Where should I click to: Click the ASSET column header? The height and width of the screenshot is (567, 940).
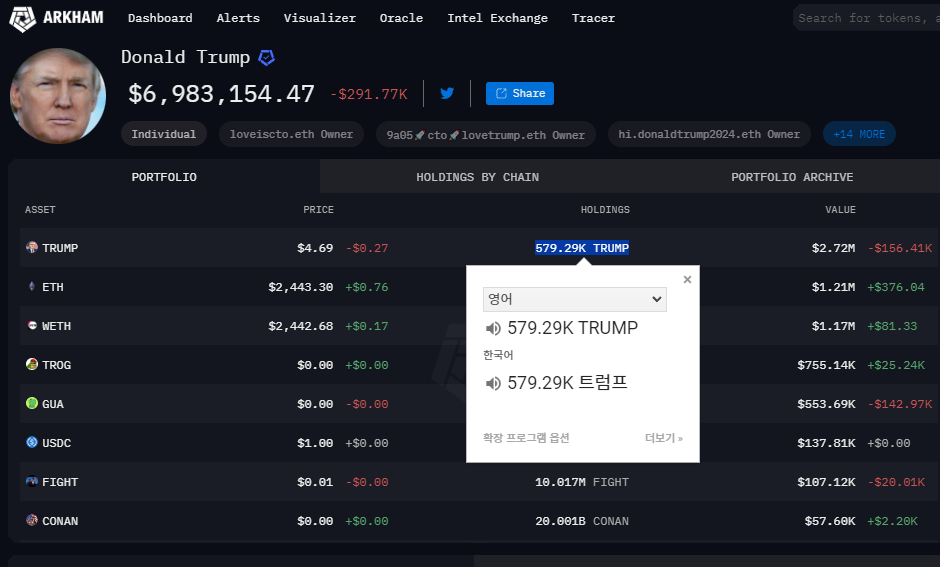(40, 210)
